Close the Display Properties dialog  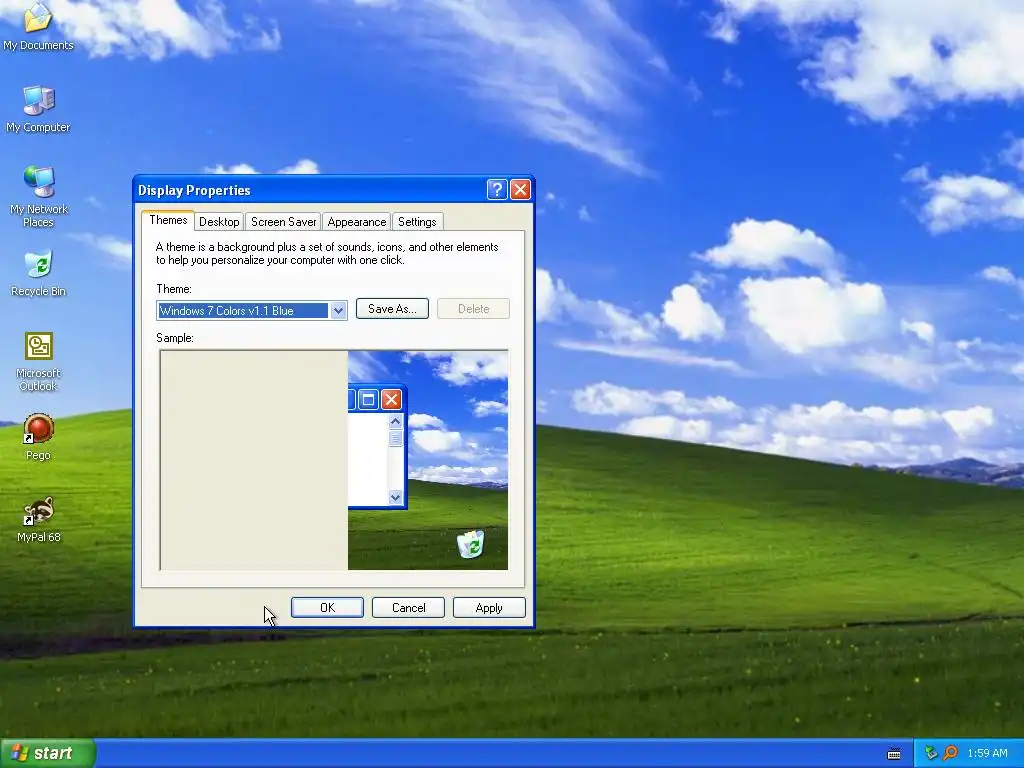click(520, 190)
